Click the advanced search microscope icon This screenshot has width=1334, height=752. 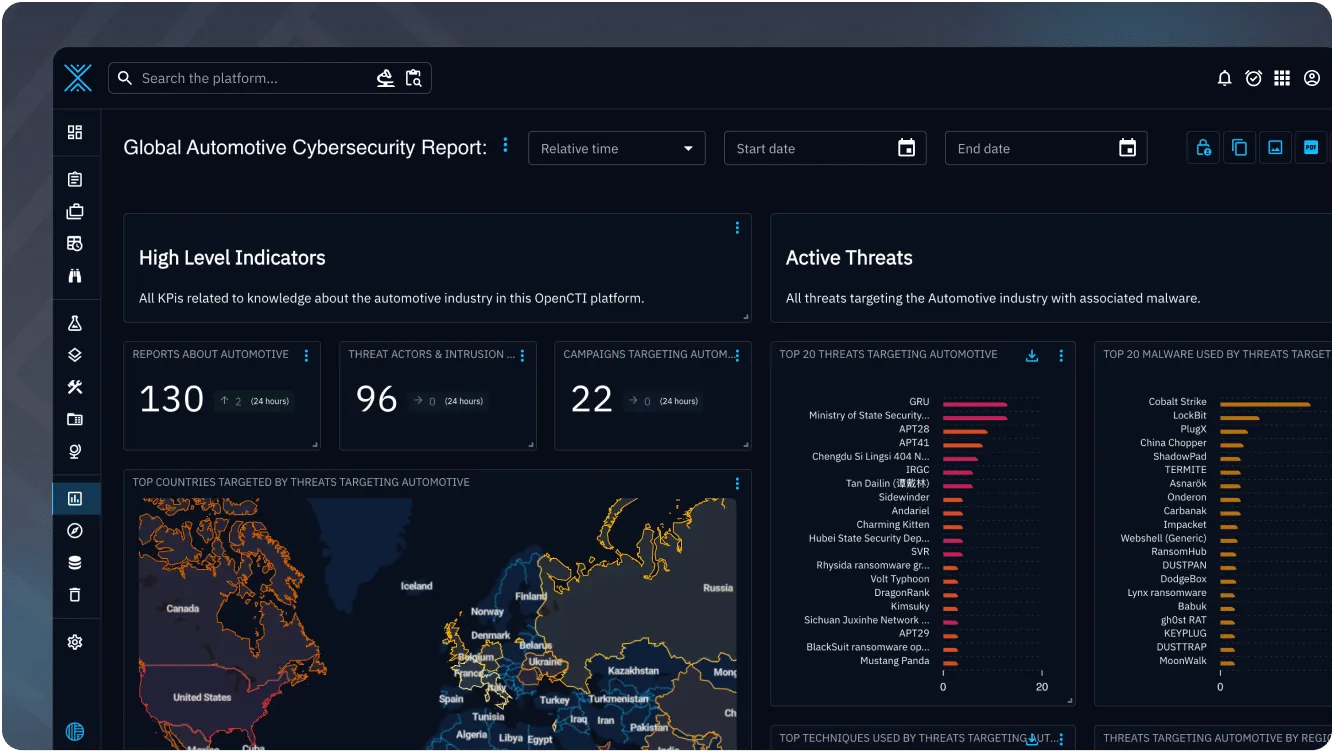(385, 78)
